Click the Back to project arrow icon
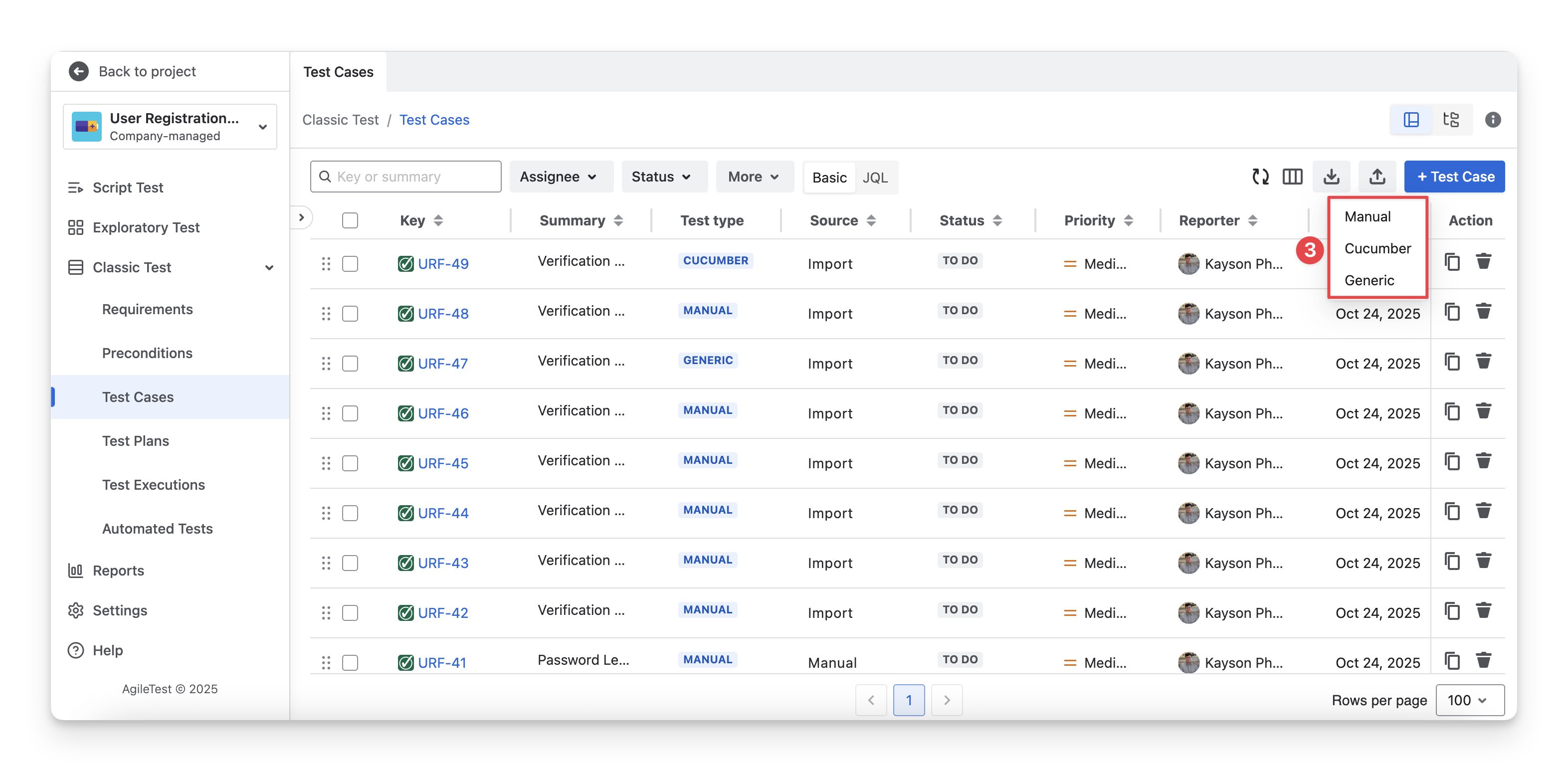Screen dimensions: 1568x771 click(78, 71)
